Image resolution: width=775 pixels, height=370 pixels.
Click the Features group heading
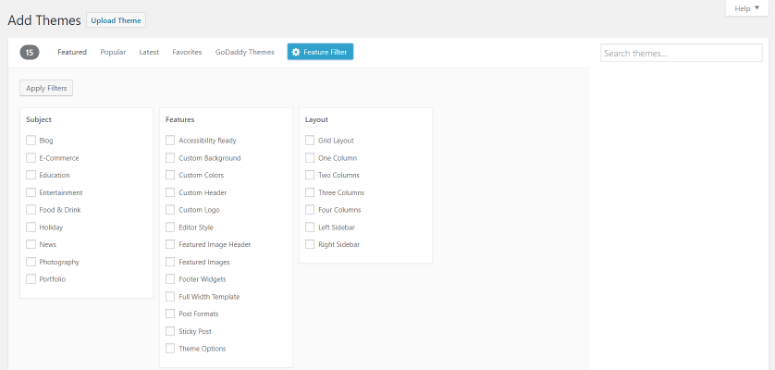180,120
